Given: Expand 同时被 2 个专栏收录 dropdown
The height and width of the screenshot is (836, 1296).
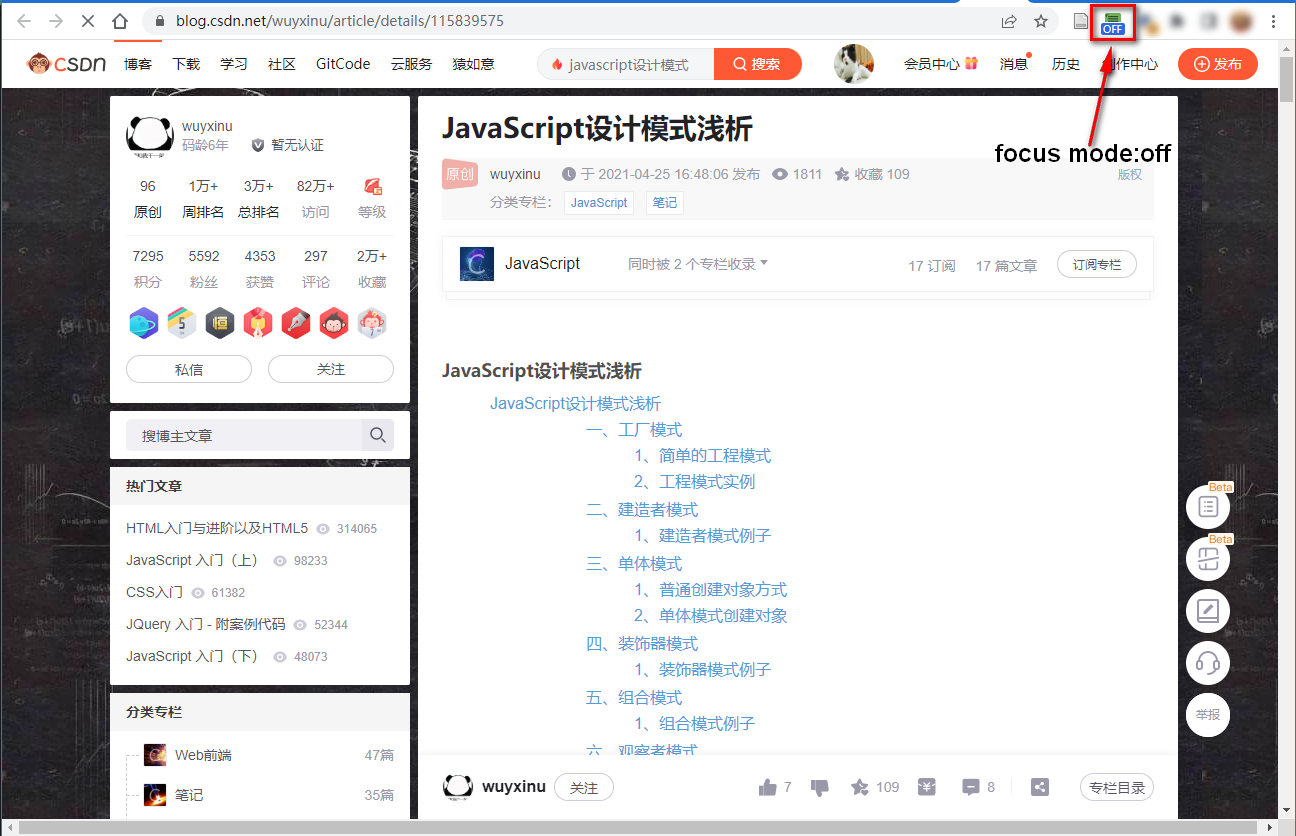Looking at the screenshot, I should pos(698,264).
